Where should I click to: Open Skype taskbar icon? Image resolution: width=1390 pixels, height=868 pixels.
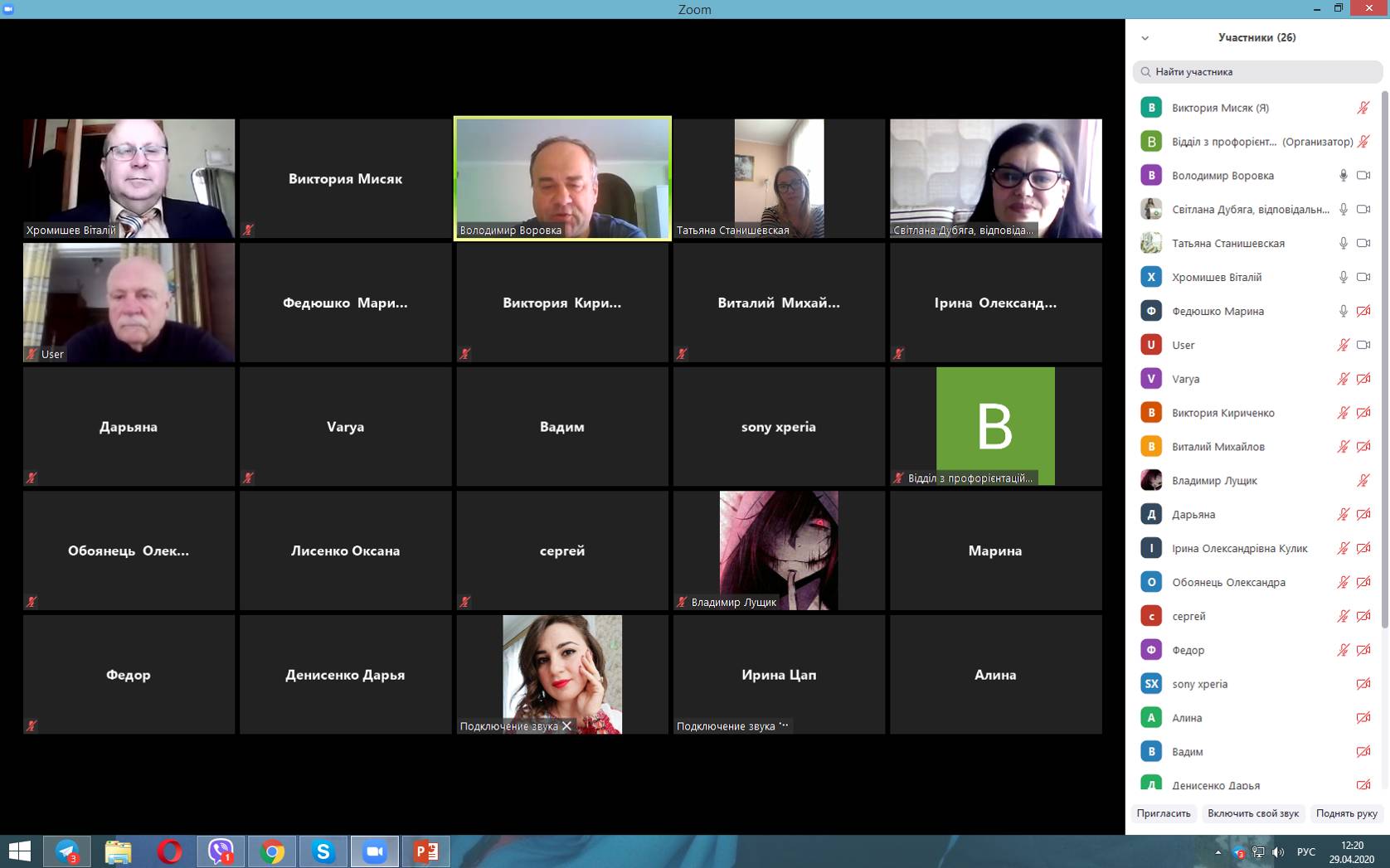click(323, 851)
